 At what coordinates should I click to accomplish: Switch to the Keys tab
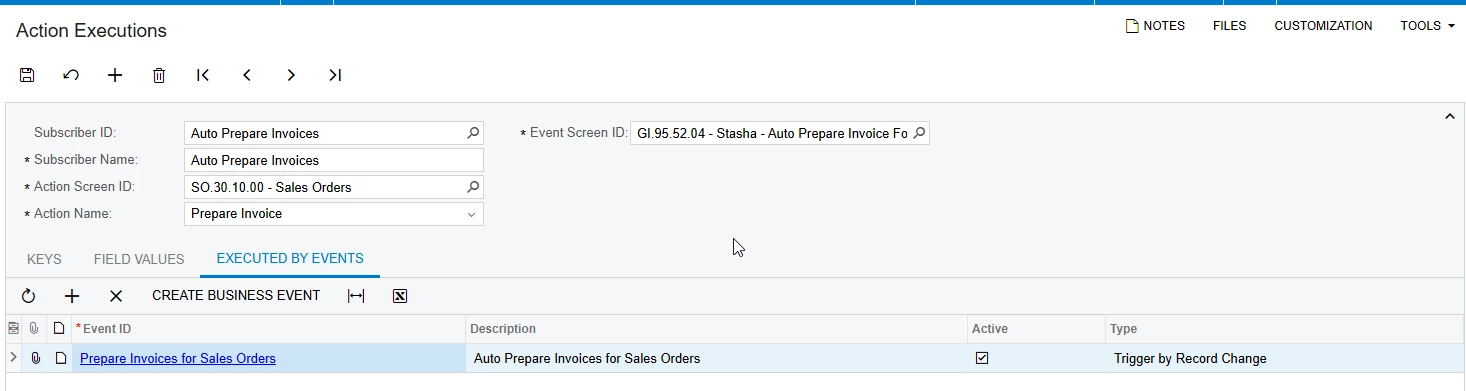(44, 259)
